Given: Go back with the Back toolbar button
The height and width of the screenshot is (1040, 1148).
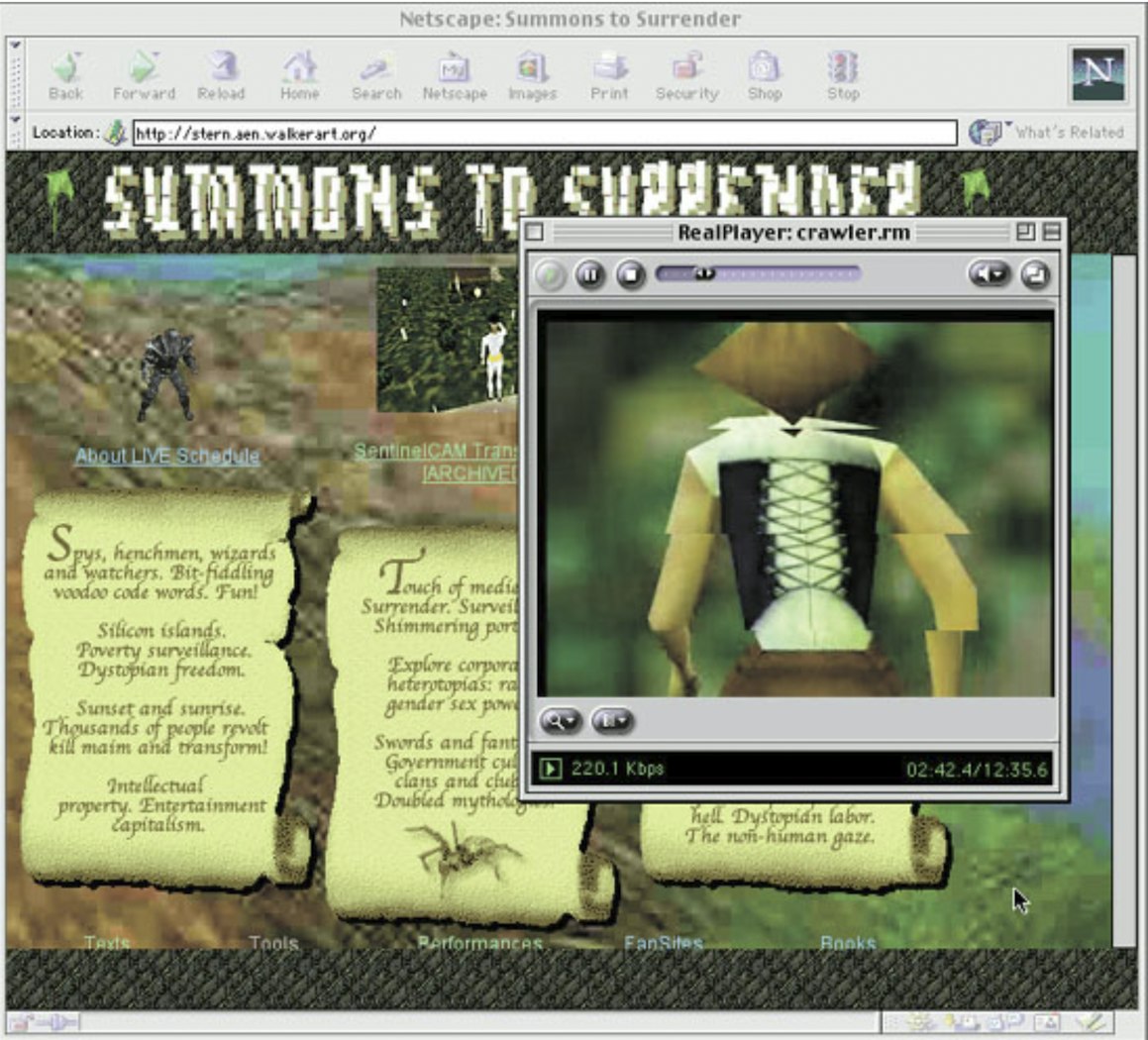Looking at the screenshot, I should (66, 76).
